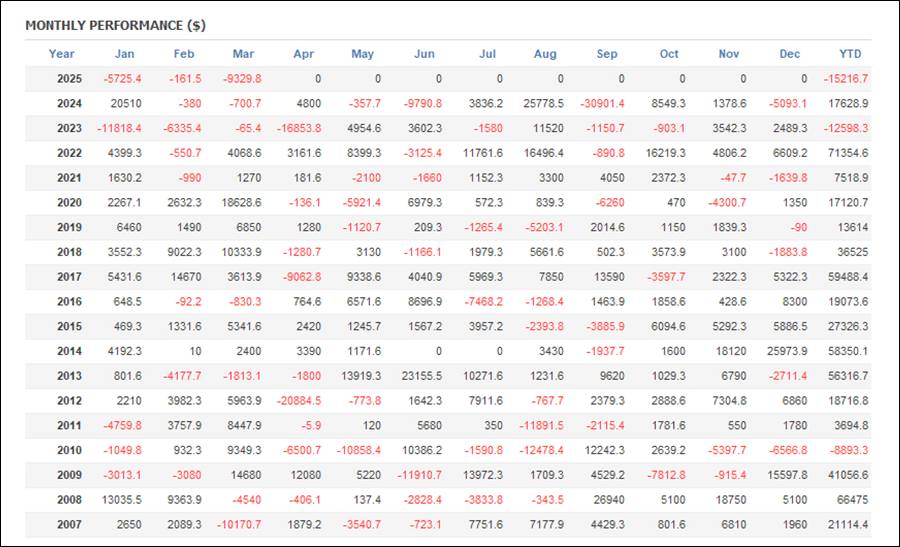Click the Jan column header
This screenshot has height=547, width=900.
click(125, 54)
